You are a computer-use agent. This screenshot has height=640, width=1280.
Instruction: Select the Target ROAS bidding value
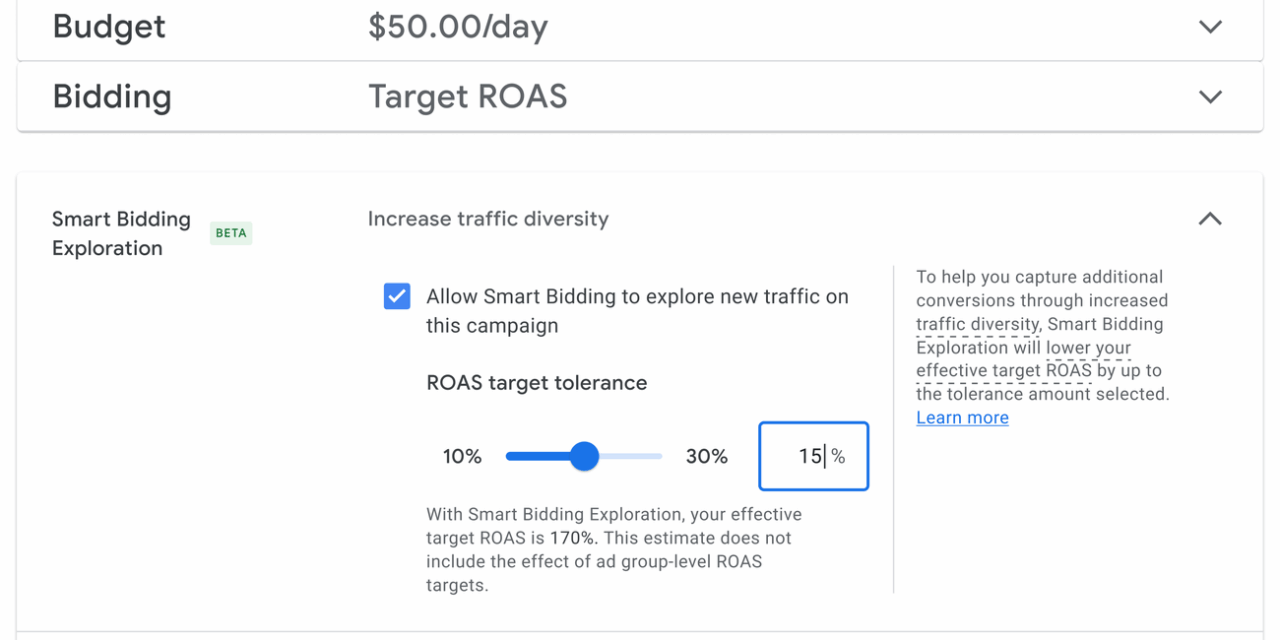click(468, 96)
